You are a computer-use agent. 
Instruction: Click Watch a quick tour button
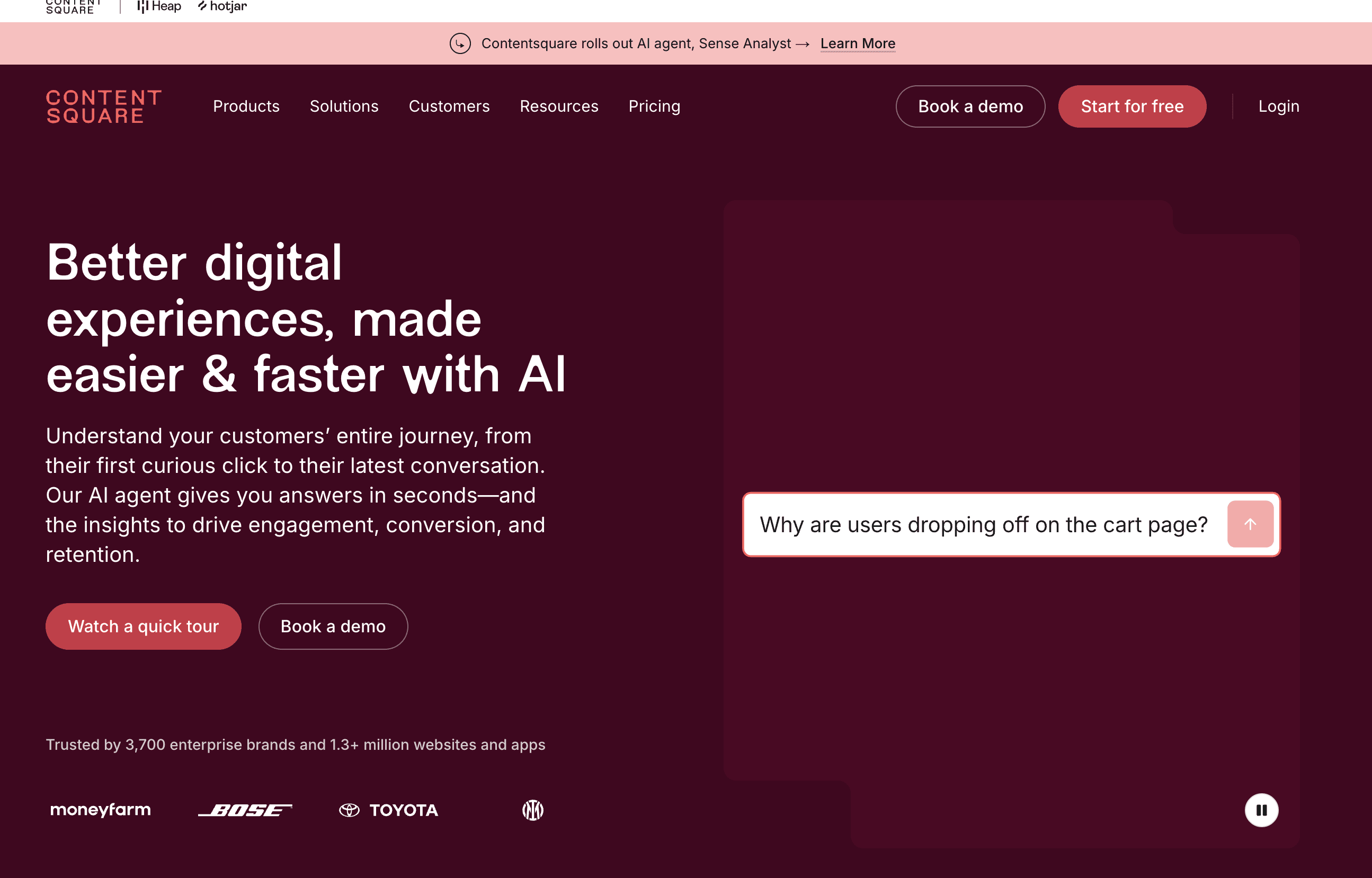point(143,626)
